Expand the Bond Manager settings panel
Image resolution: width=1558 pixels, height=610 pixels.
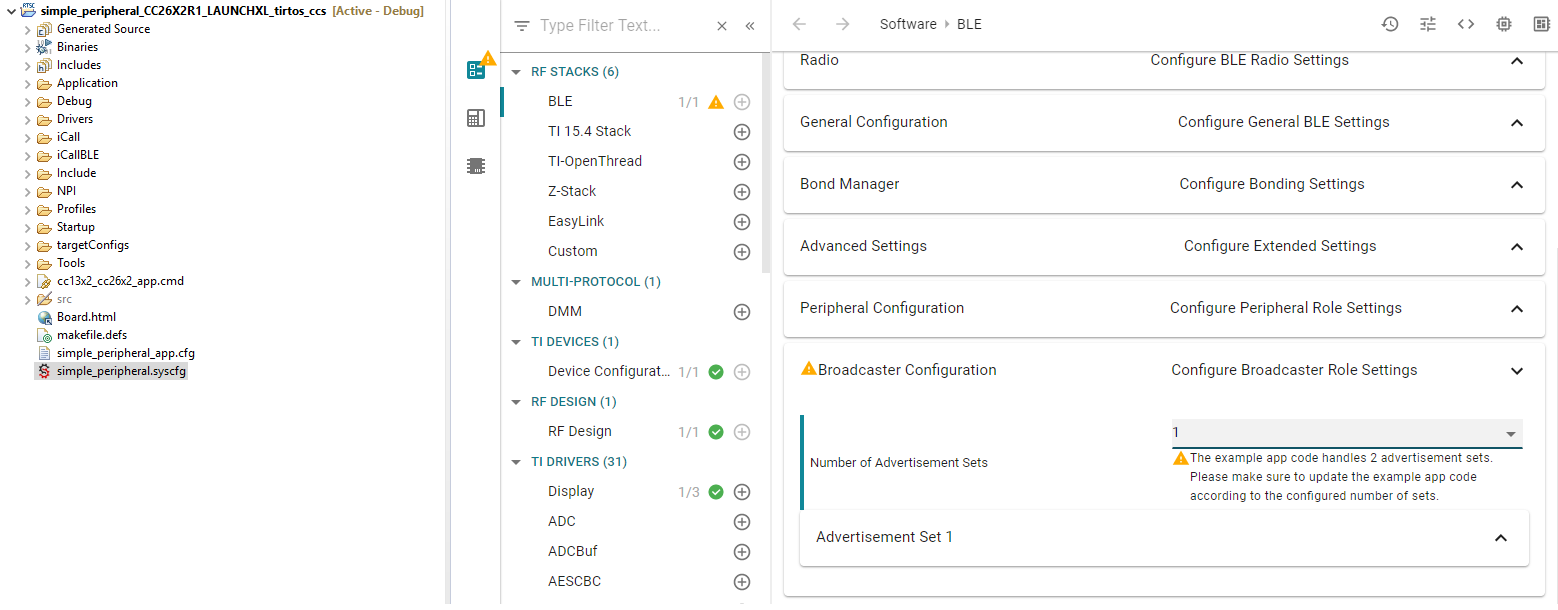click(1516, 185)
